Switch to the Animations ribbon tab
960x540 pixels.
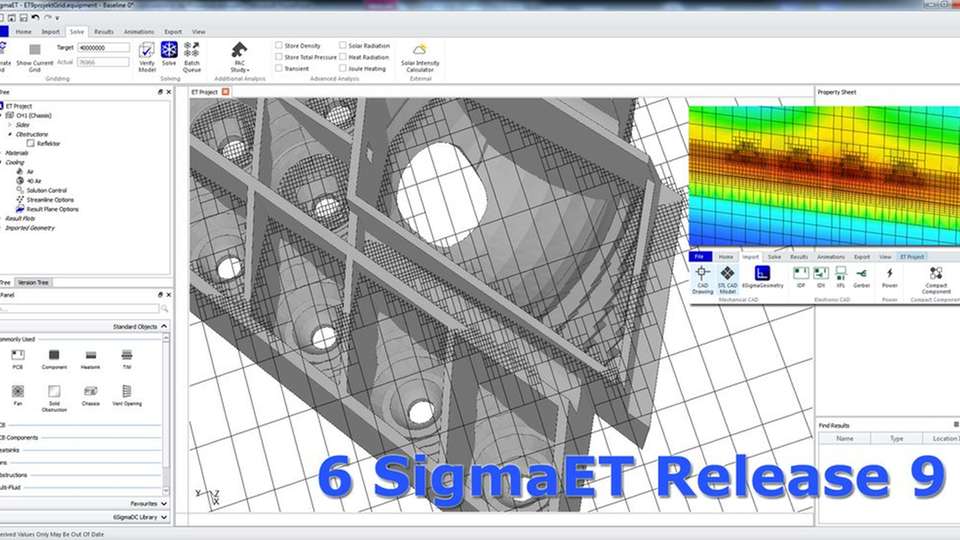(x=139, y=32)
